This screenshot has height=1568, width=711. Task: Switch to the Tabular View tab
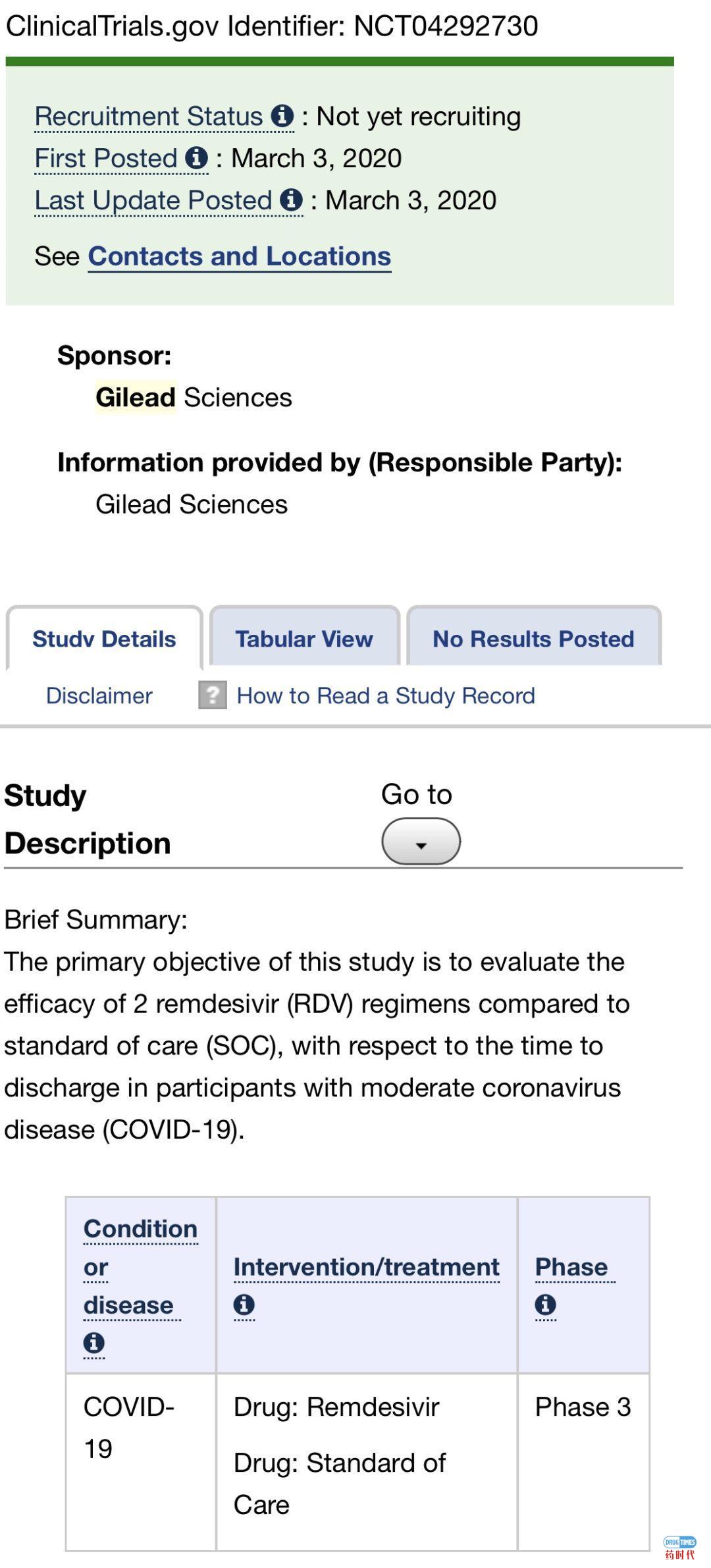pyautogui.click(x=304, y=638)
